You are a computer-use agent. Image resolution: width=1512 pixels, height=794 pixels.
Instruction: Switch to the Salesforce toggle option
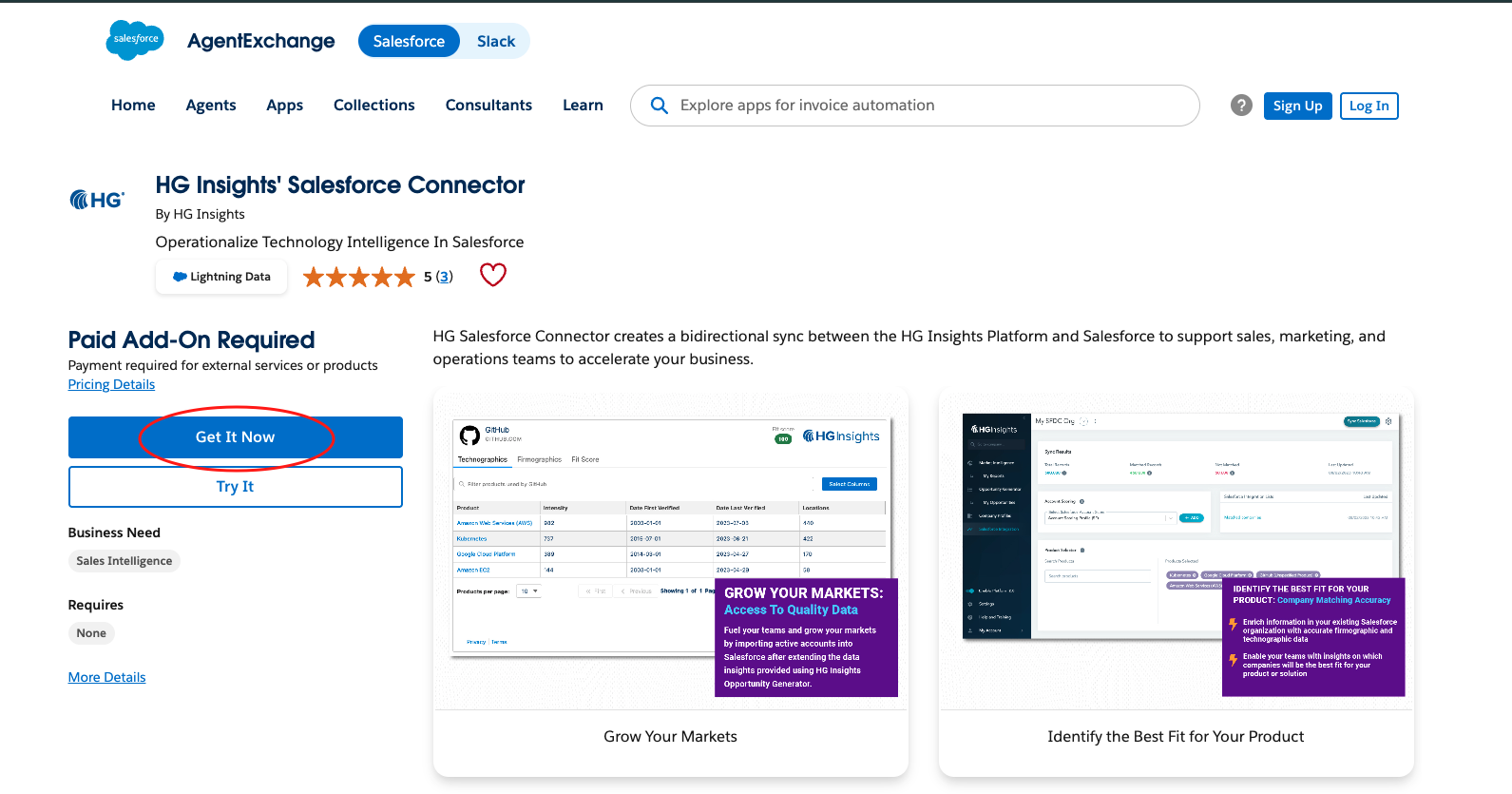coord(409,41)
